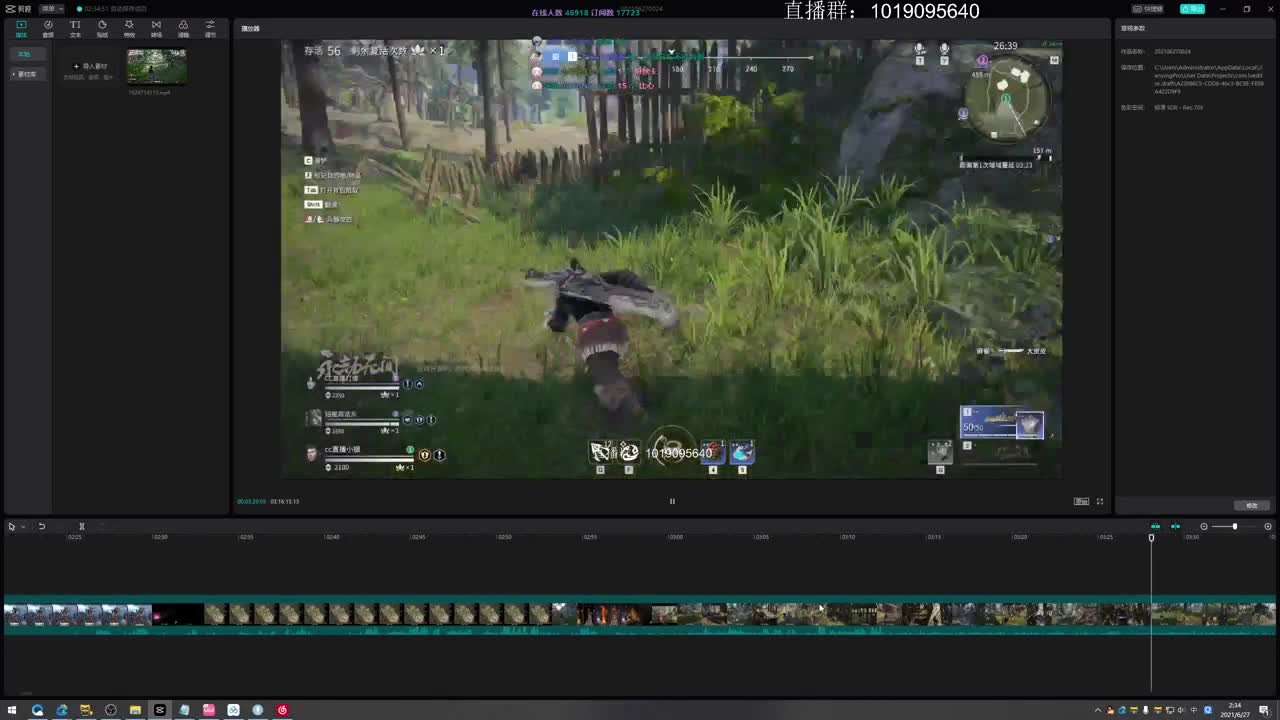This screenshot has width=1280, height=720.
Task: Click the 导入素材 import button
Action: click(90, 66)
